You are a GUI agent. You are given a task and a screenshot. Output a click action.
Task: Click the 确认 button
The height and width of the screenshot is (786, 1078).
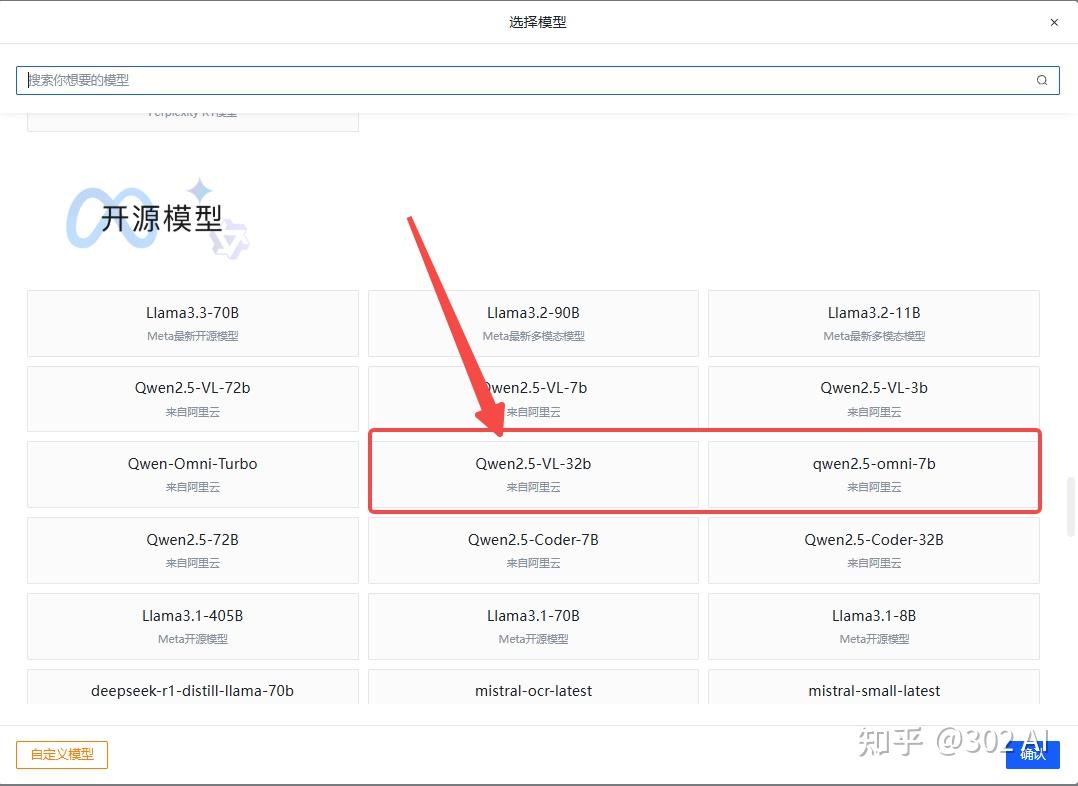[x=1032, y=755]
